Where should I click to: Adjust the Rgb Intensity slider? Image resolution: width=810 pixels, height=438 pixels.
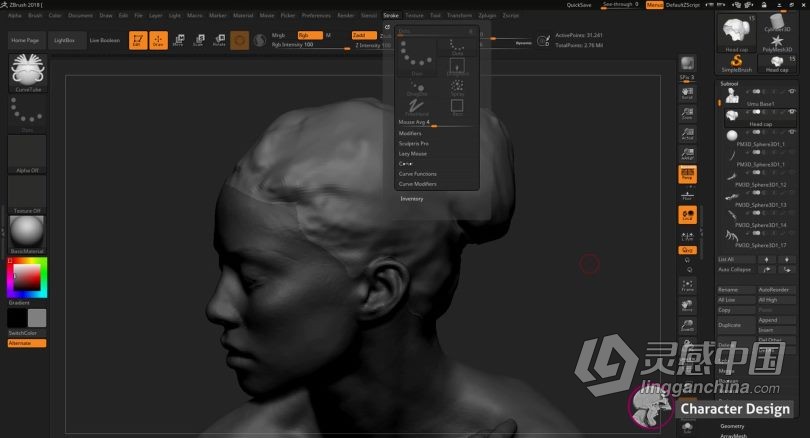click(310, 45)
